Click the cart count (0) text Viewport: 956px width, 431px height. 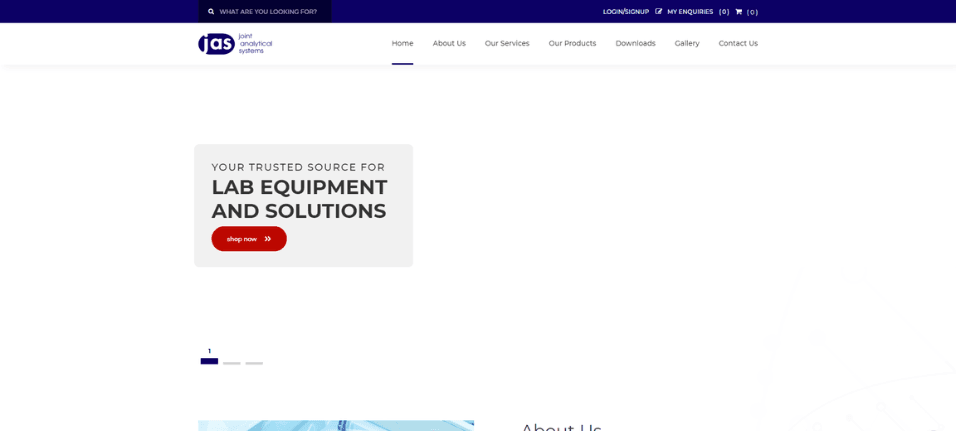pos(752,12)
